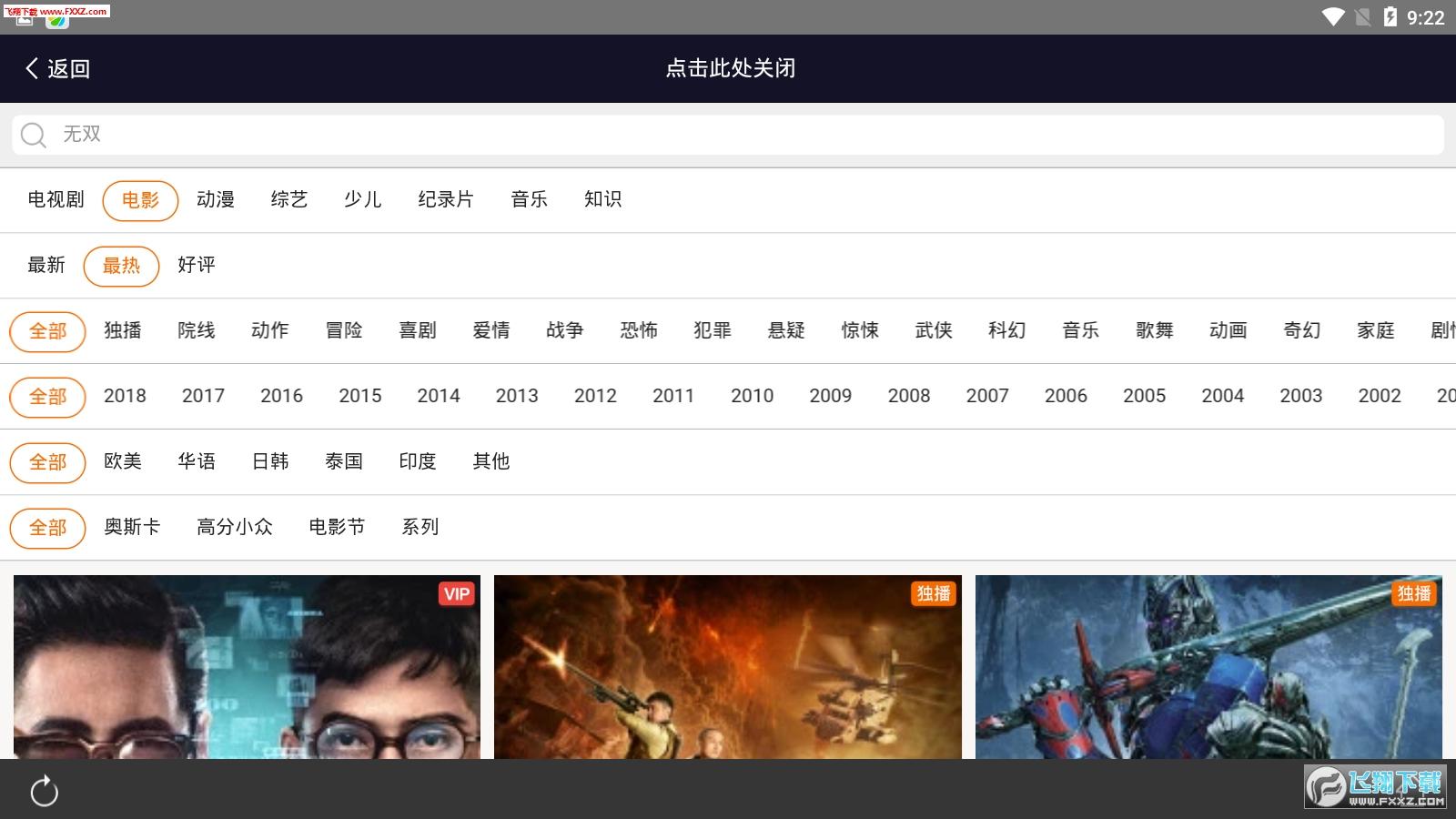Filter genre by 喜剧
This screenshot has width=1456, height=819.
click(418, 330)
